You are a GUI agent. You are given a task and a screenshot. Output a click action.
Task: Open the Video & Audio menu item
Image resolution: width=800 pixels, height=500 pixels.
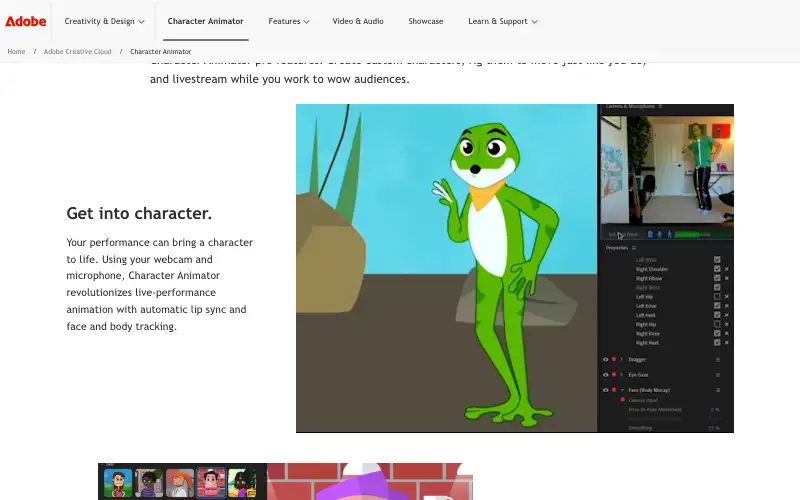[358, 21]
